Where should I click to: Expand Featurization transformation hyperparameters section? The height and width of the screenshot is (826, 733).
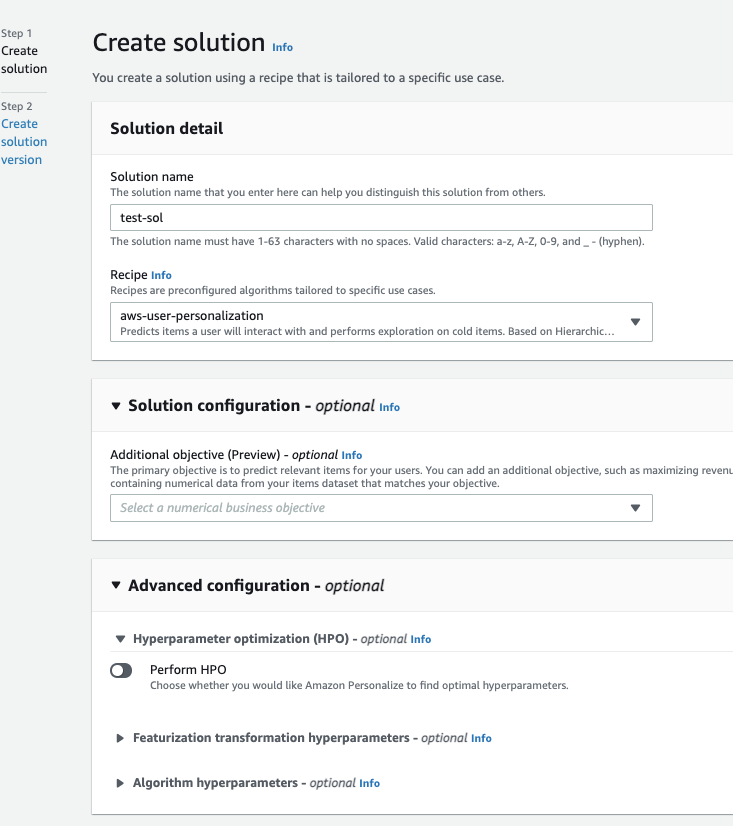click(121, 738)
